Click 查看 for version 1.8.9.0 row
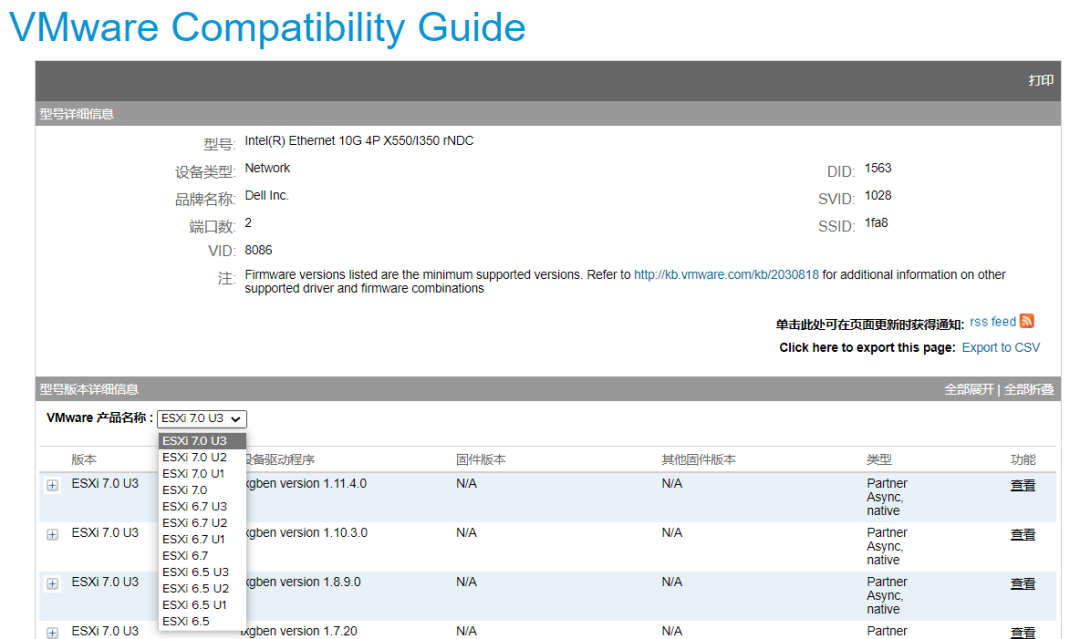Screen dimensions: 1080x639 point(1022,584)
